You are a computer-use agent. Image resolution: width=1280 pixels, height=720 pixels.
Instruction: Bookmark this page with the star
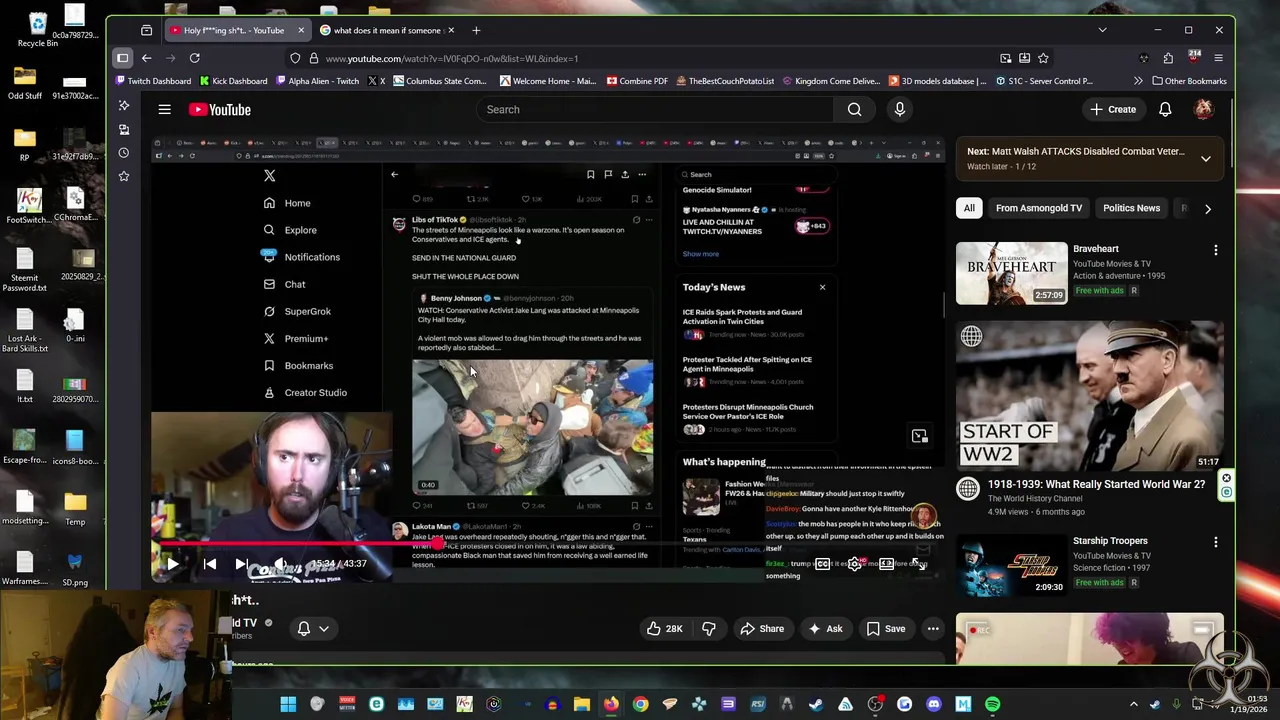pos(1043,58)
